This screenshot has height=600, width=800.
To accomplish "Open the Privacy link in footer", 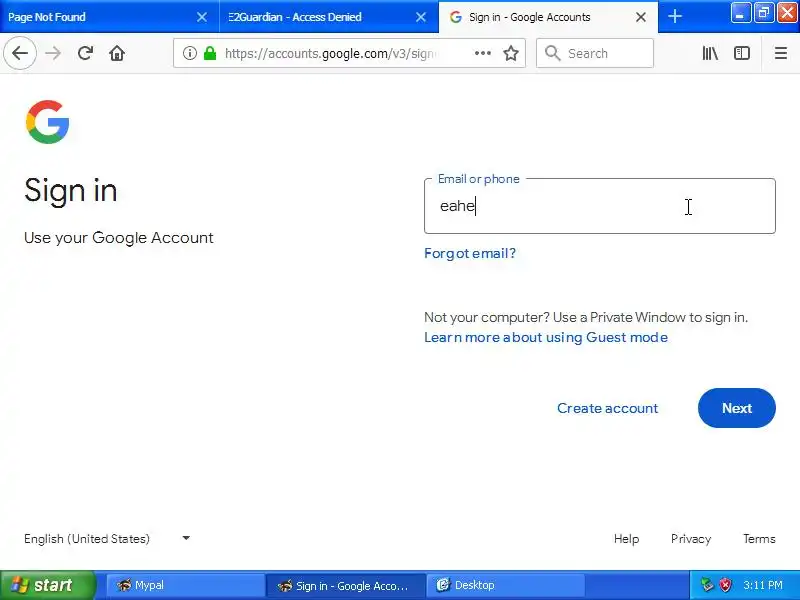I will coord(691,539).
